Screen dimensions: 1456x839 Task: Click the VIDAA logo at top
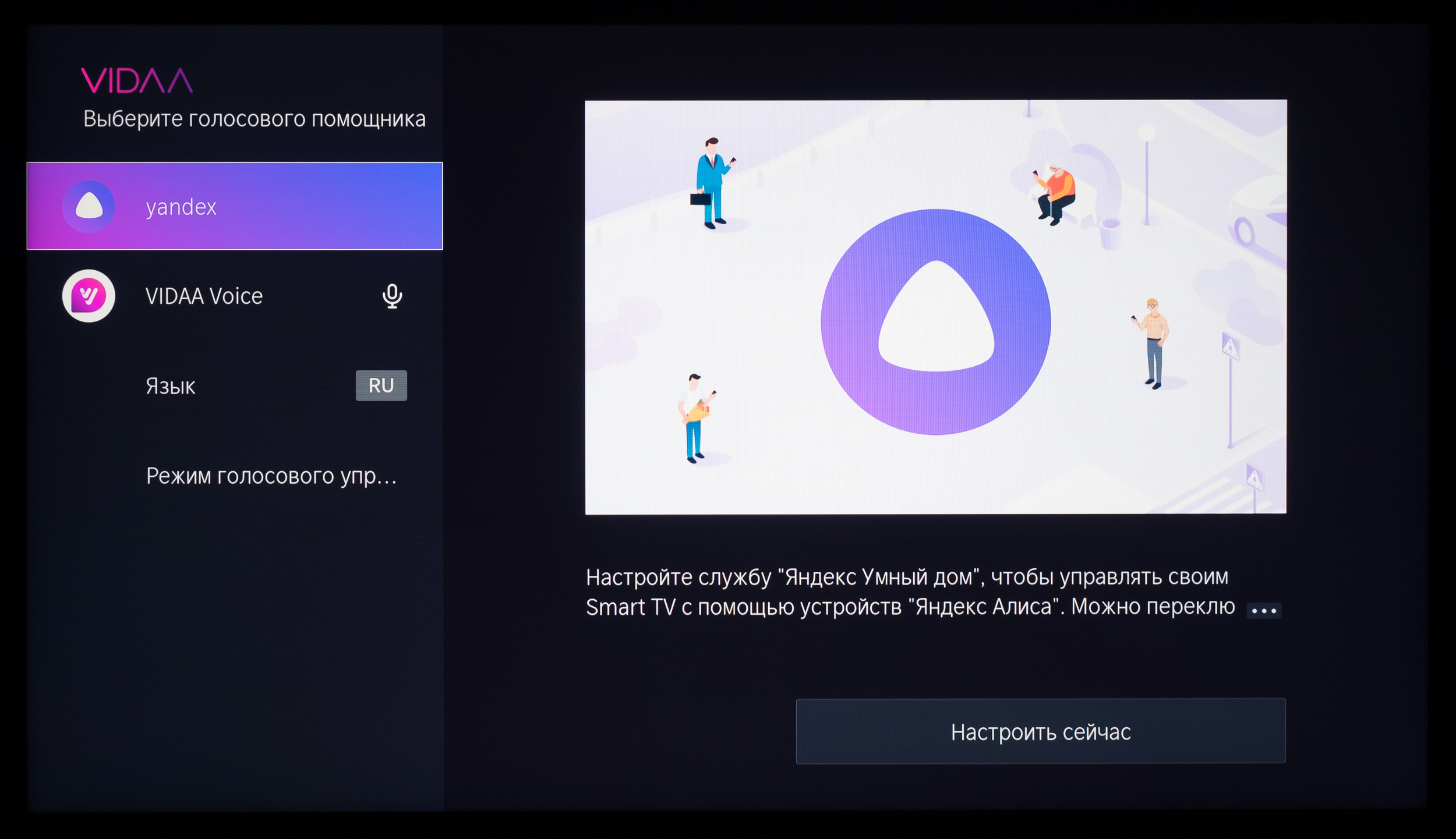point(137,80)
